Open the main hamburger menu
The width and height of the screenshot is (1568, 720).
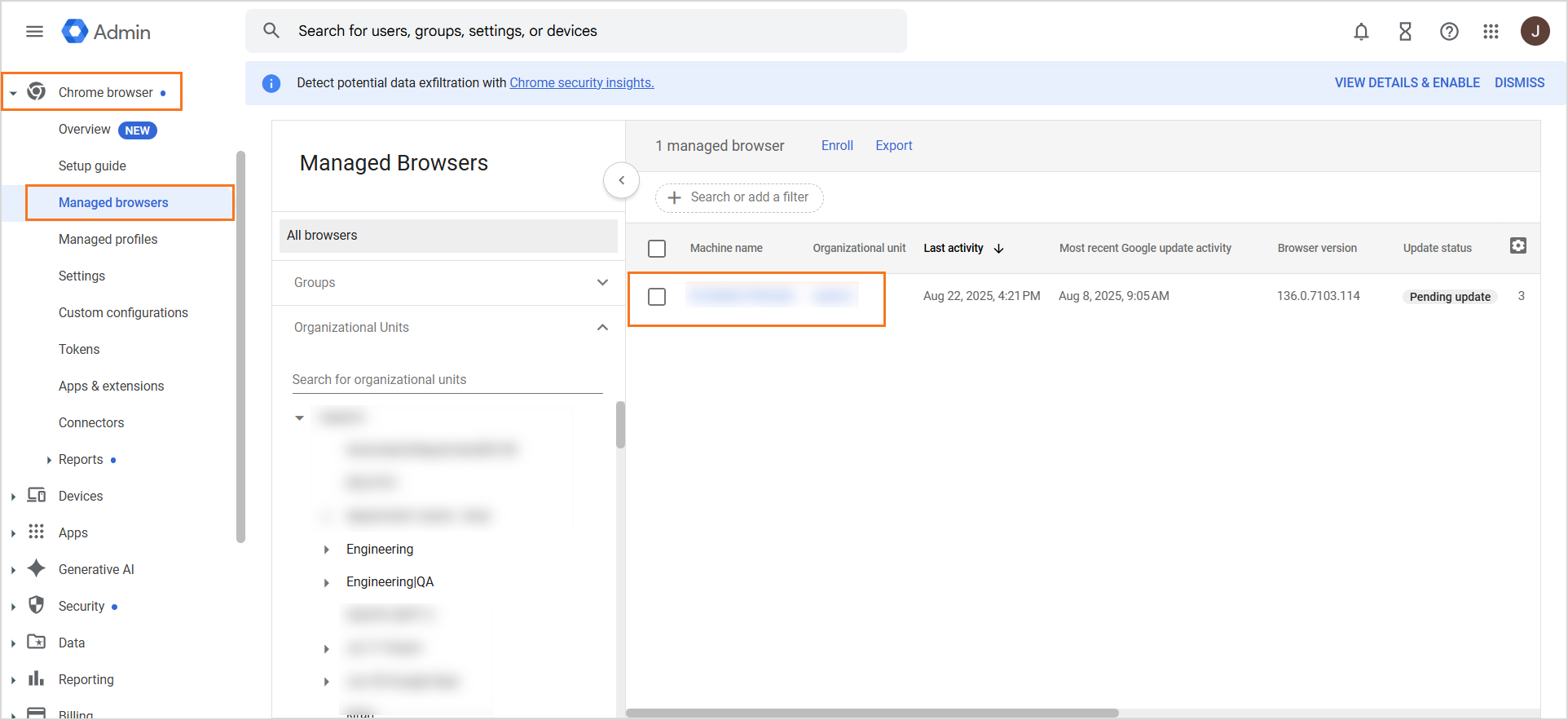tap(34, 32)
